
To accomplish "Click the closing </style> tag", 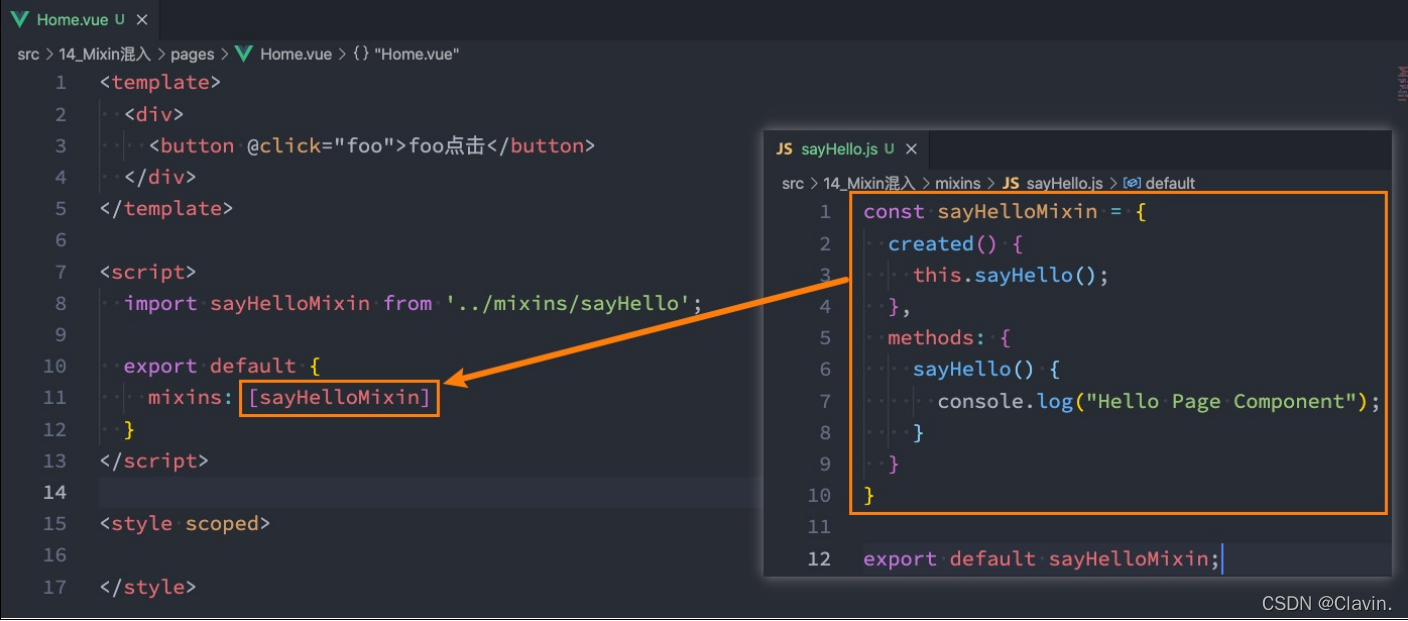I will pos(148,587).
